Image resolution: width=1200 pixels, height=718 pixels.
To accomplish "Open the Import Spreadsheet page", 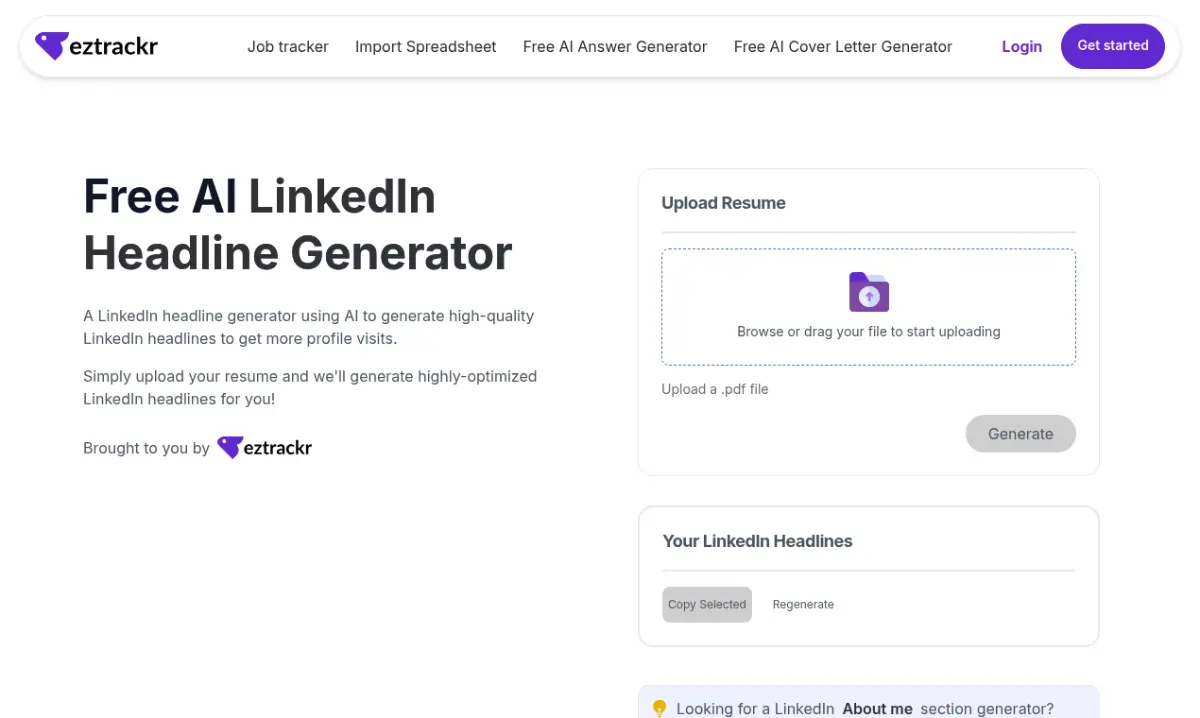I will click(425, 46).
